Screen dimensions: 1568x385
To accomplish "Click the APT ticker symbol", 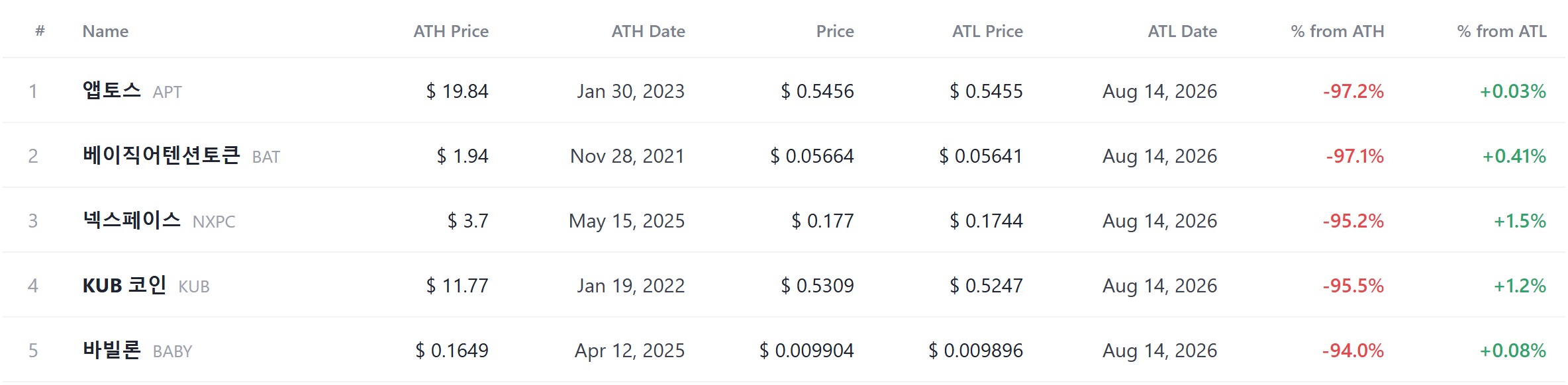I will [x=167, y=92].
